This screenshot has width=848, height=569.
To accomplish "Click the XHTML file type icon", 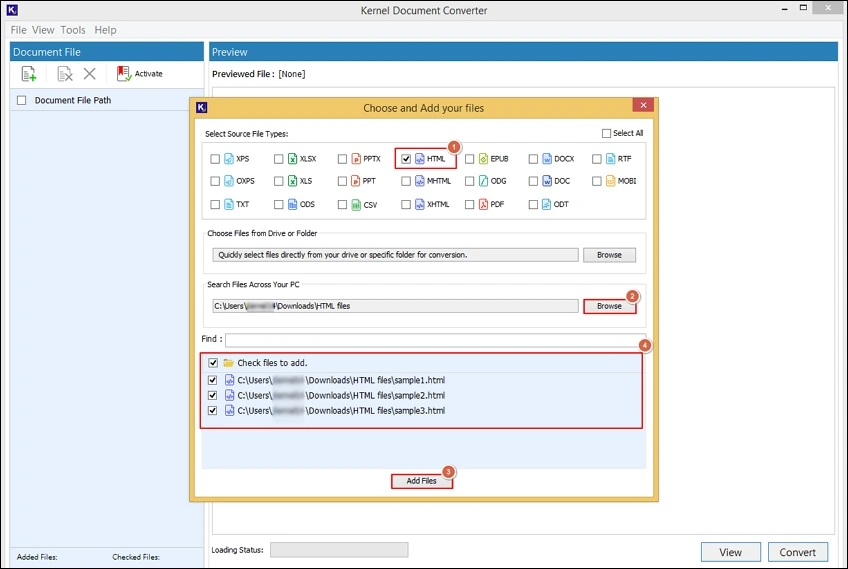I will point(420,204).
